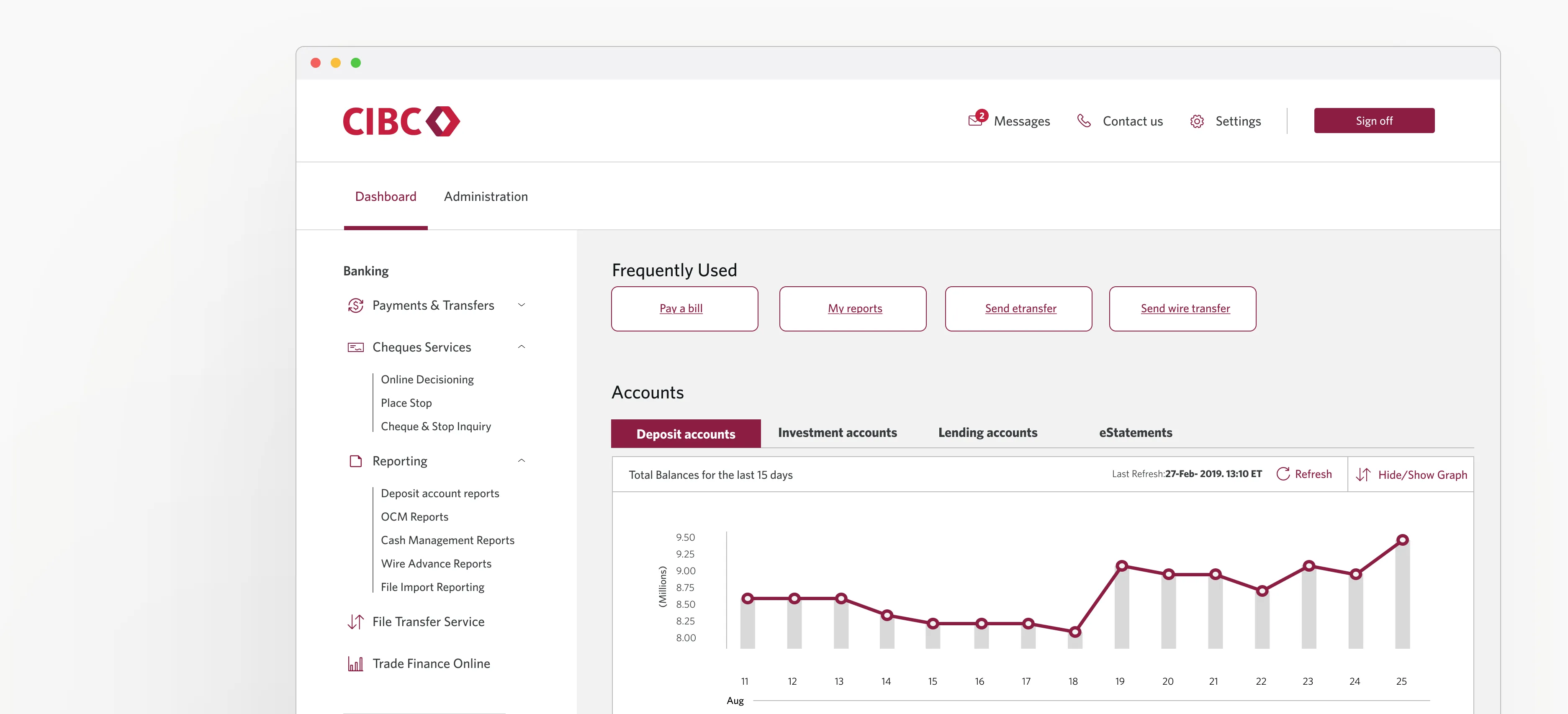
Task: Click the CIBC logo
Action: (x=401, y=121)
